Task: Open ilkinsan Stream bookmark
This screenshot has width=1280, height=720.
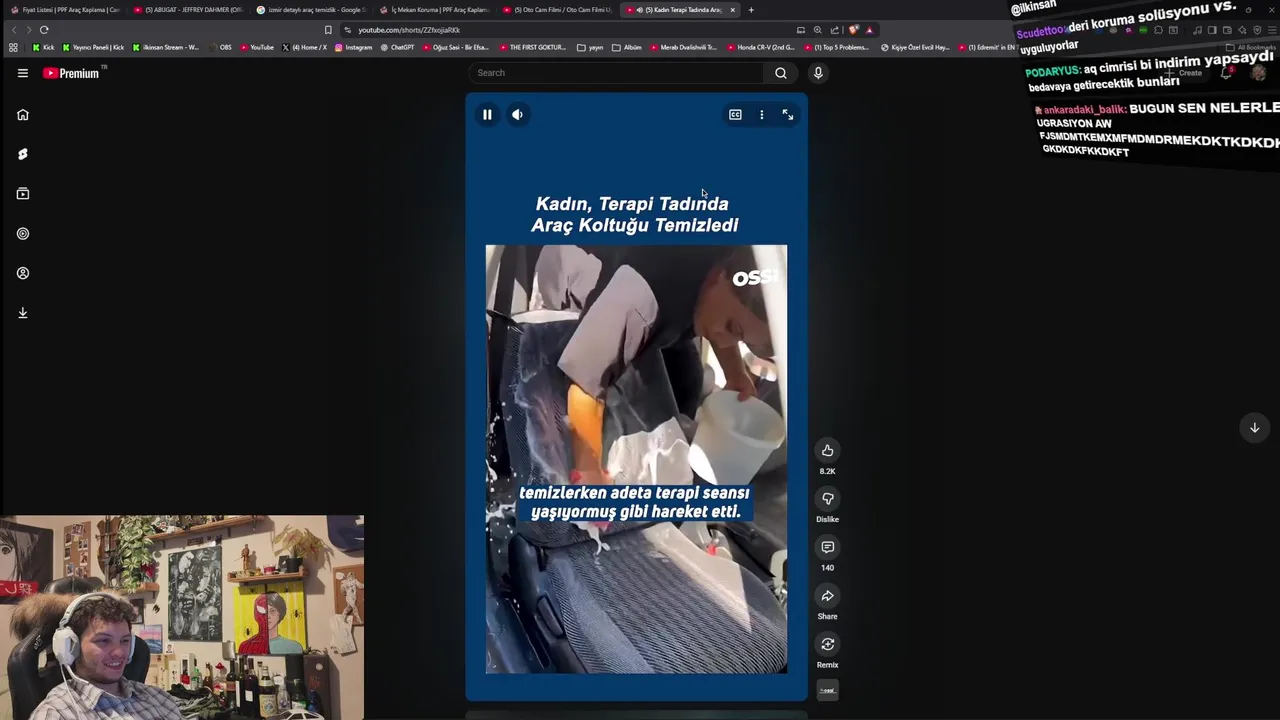Action: [x=165, y=47]
